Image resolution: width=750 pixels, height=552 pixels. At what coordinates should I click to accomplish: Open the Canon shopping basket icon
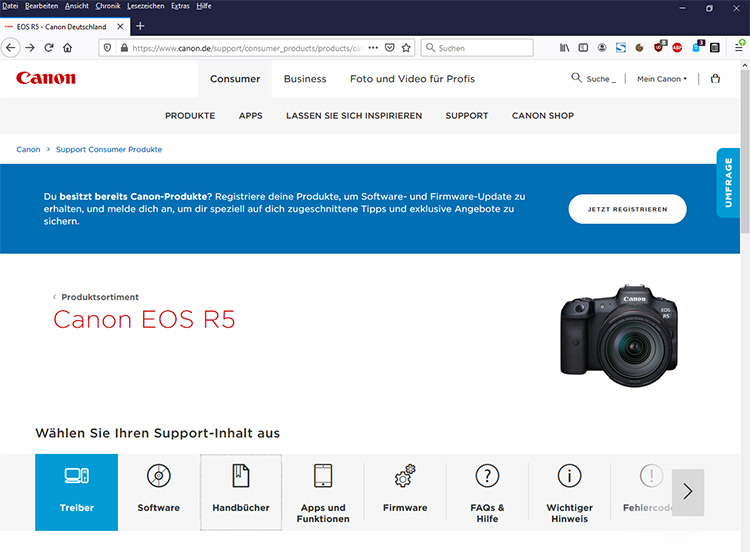(715, 78)
